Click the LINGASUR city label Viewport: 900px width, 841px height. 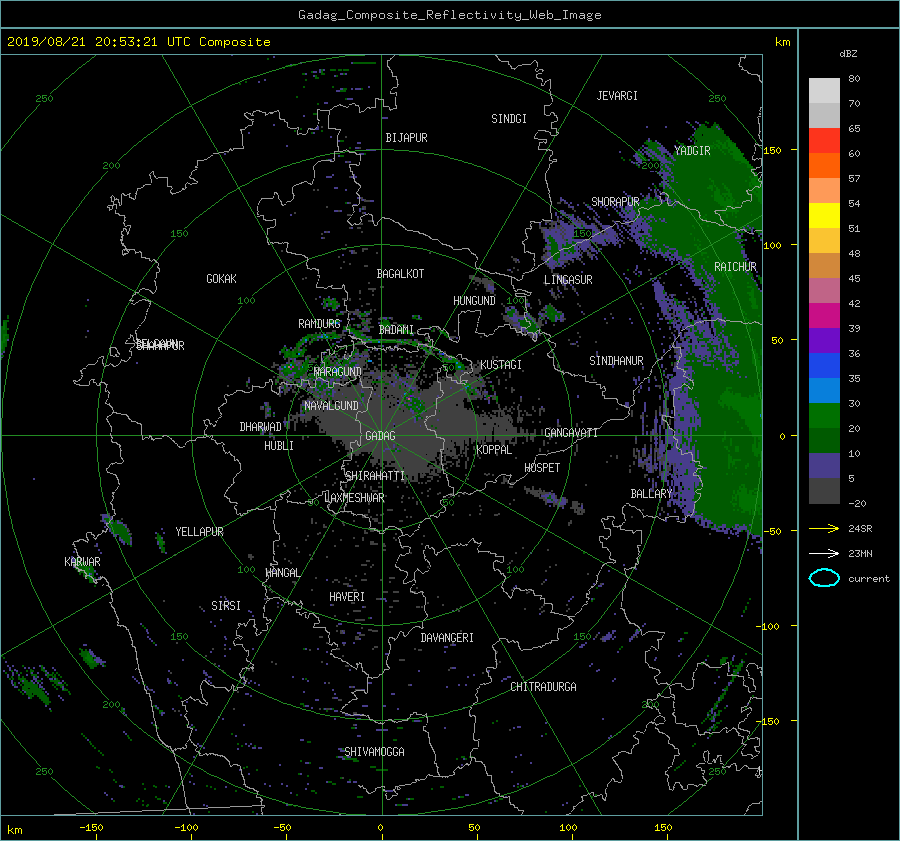tap(568, 280)
